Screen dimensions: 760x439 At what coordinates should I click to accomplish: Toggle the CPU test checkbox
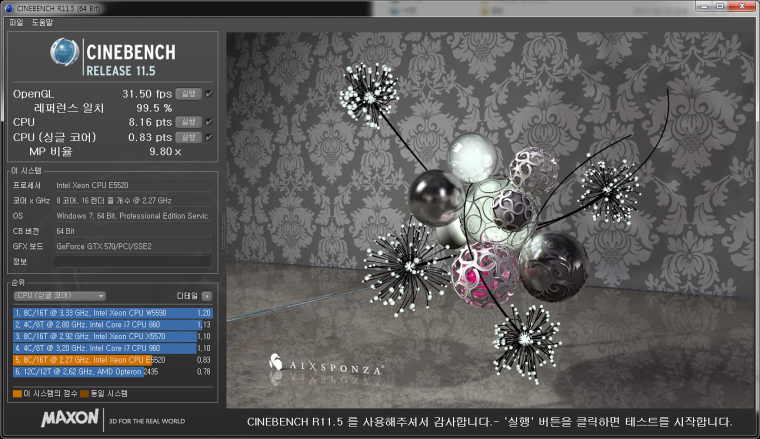(209, 122)
